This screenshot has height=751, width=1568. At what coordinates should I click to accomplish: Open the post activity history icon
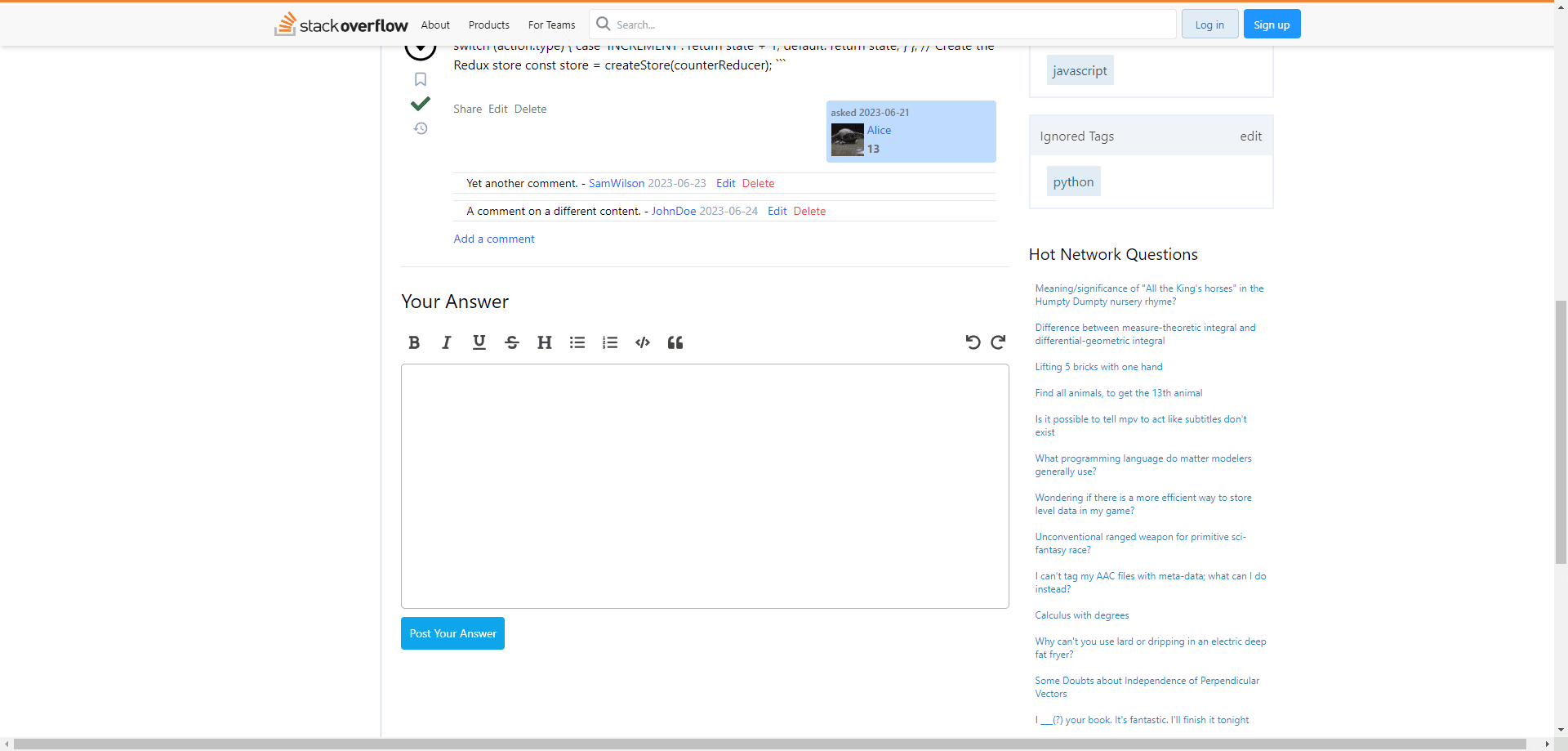[x=421, y=128]
